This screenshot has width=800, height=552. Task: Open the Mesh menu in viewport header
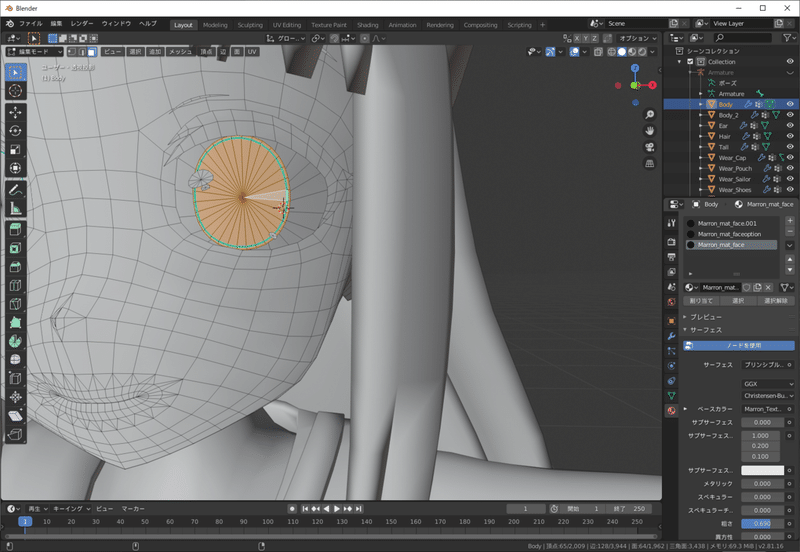pyautogui.click(x=180, y=51)
